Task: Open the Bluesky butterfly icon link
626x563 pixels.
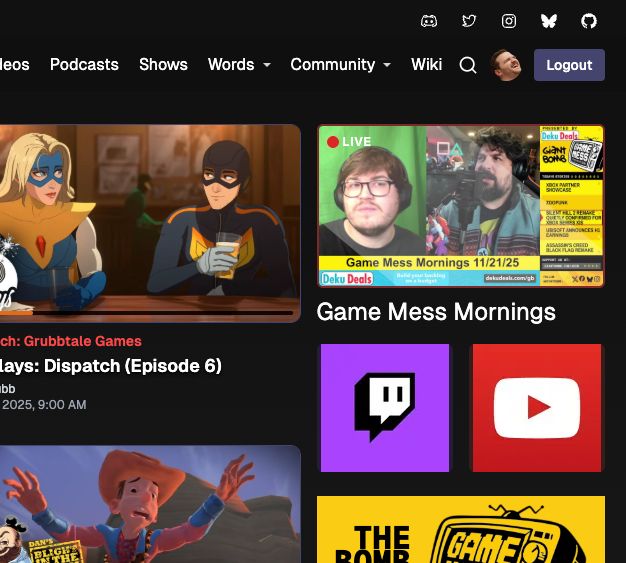Action: 549,21
